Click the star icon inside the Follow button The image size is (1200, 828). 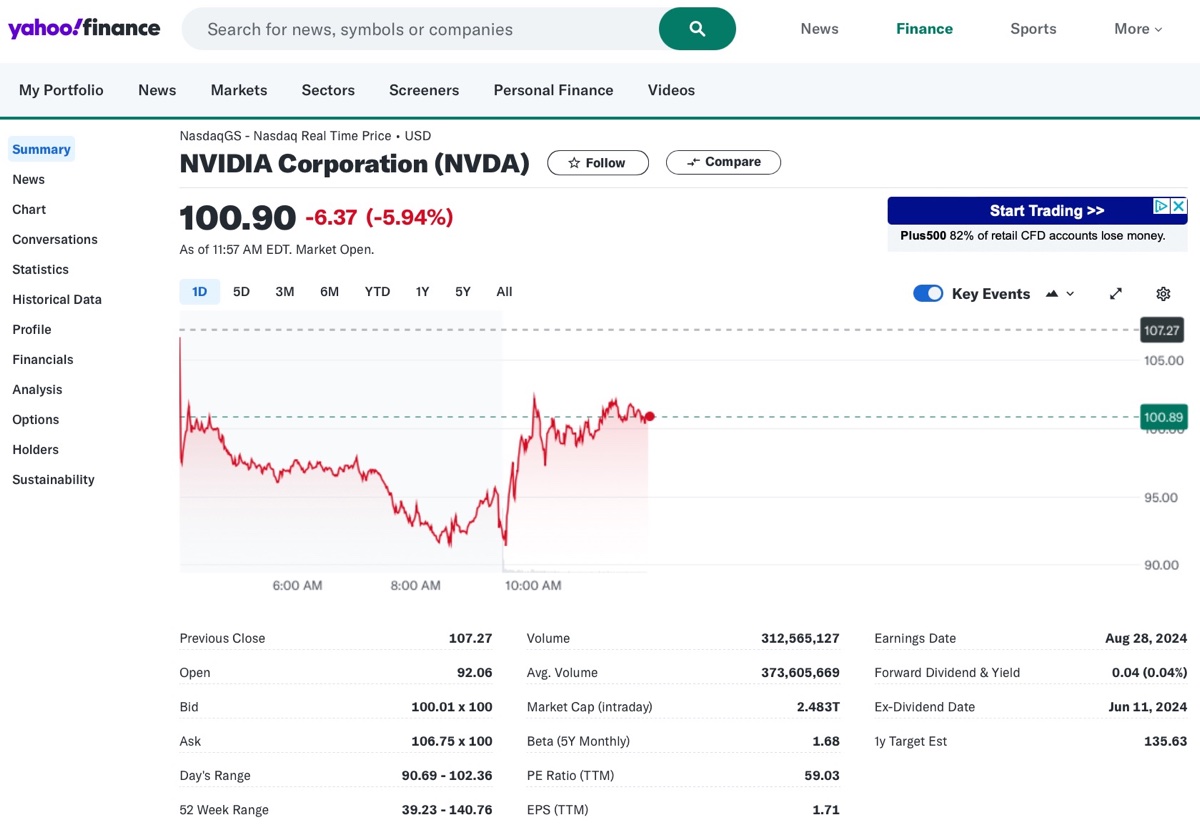[x=574, y=162]
